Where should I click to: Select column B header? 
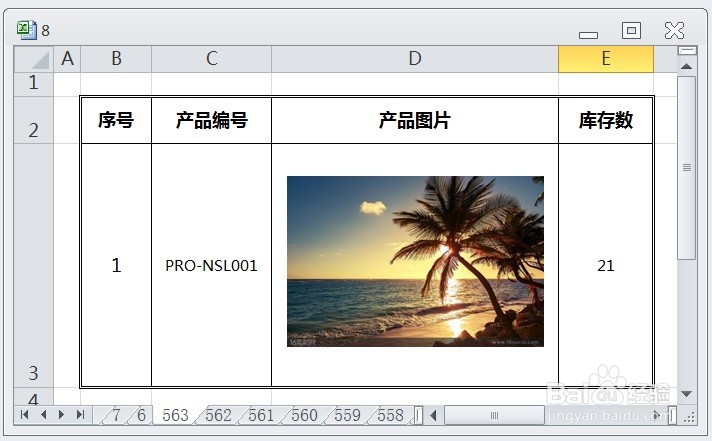[116, 59]
